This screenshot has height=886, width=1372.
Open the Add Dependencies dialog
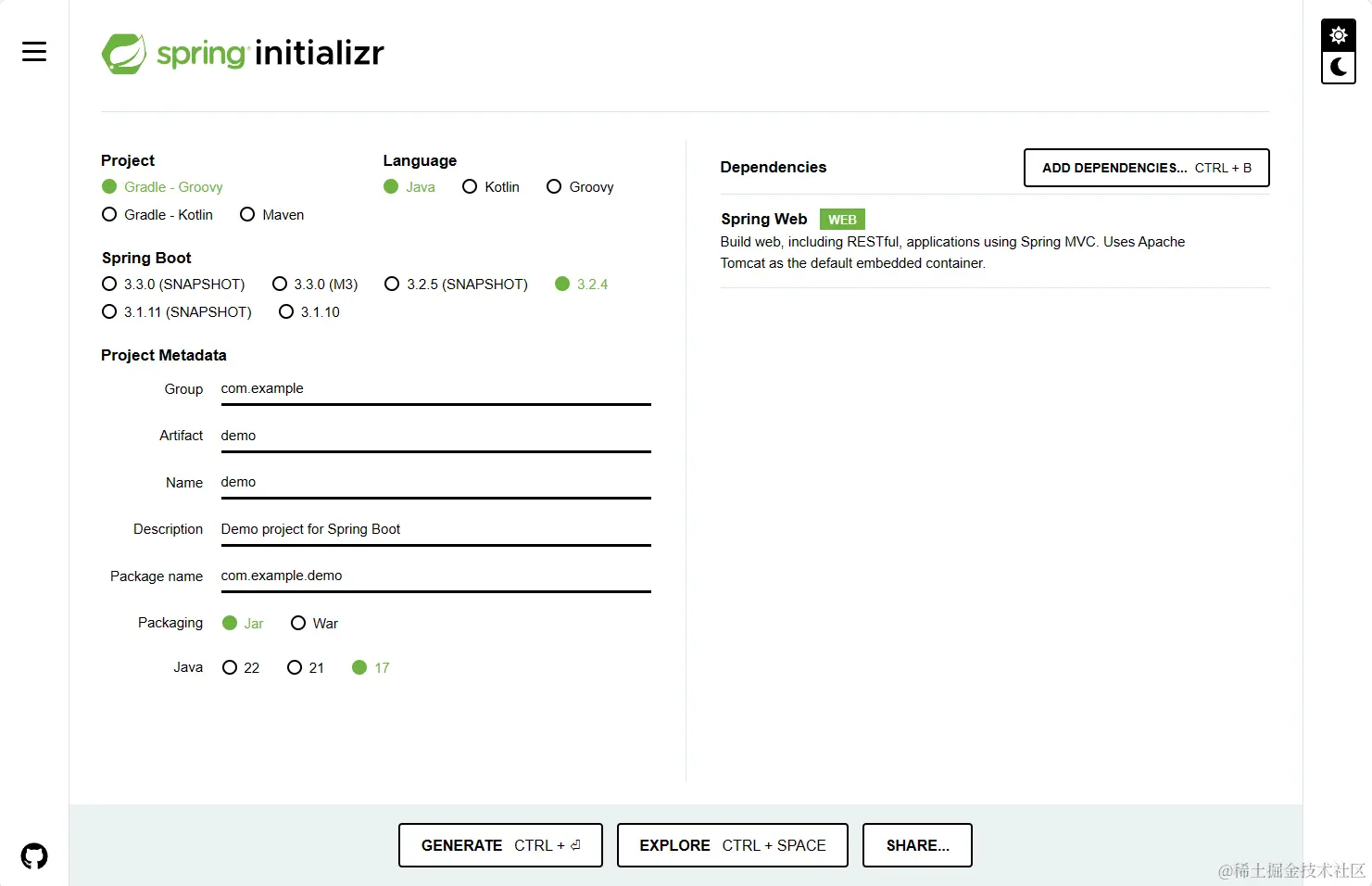tap(1147, 168)
